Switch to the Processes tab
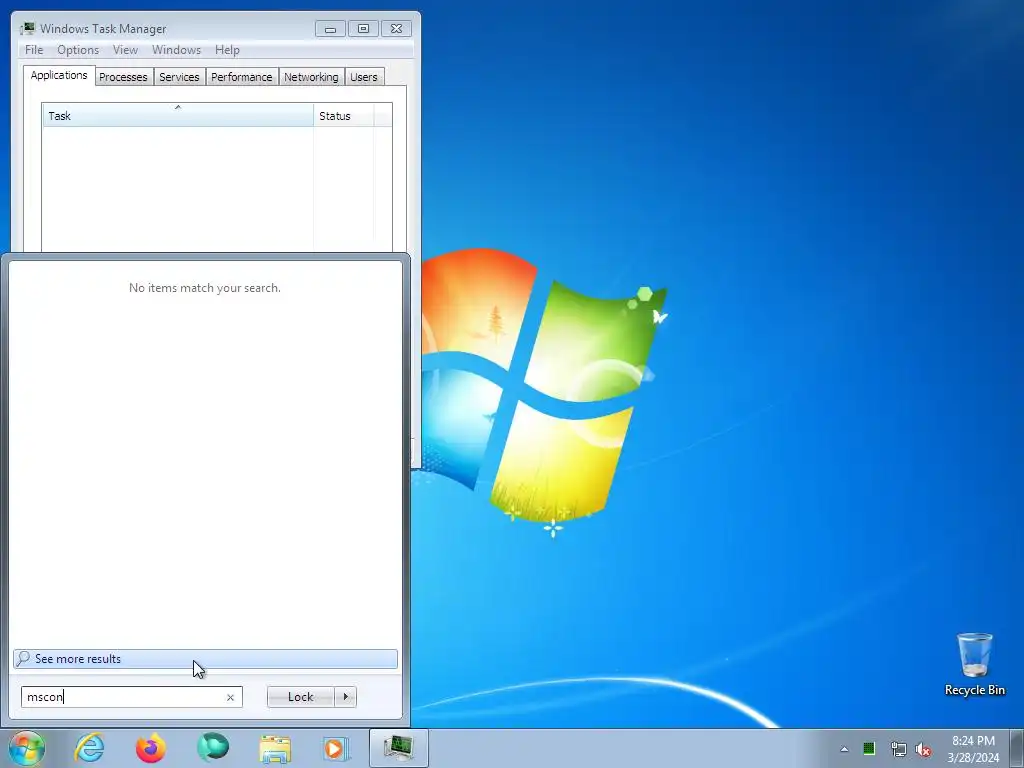This screenshot has height=768, width=1024. 123,77
